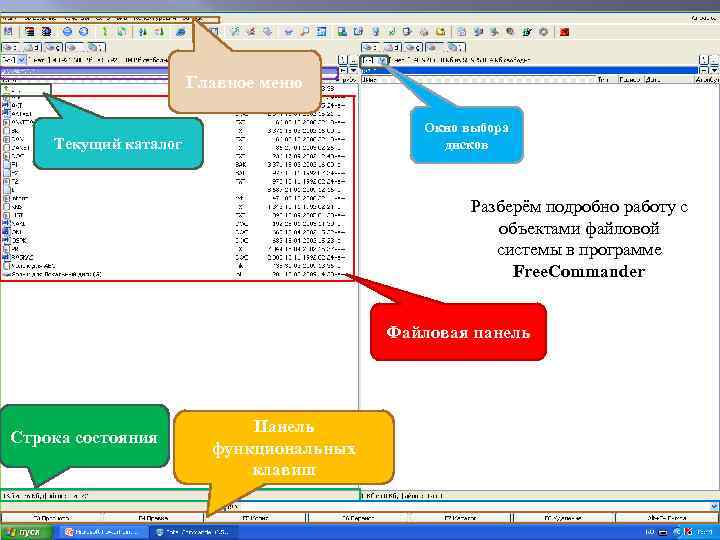Click the yellow folder icon in the toolbar
Screen dimensions: 720x540
click(x=440, y=32)
